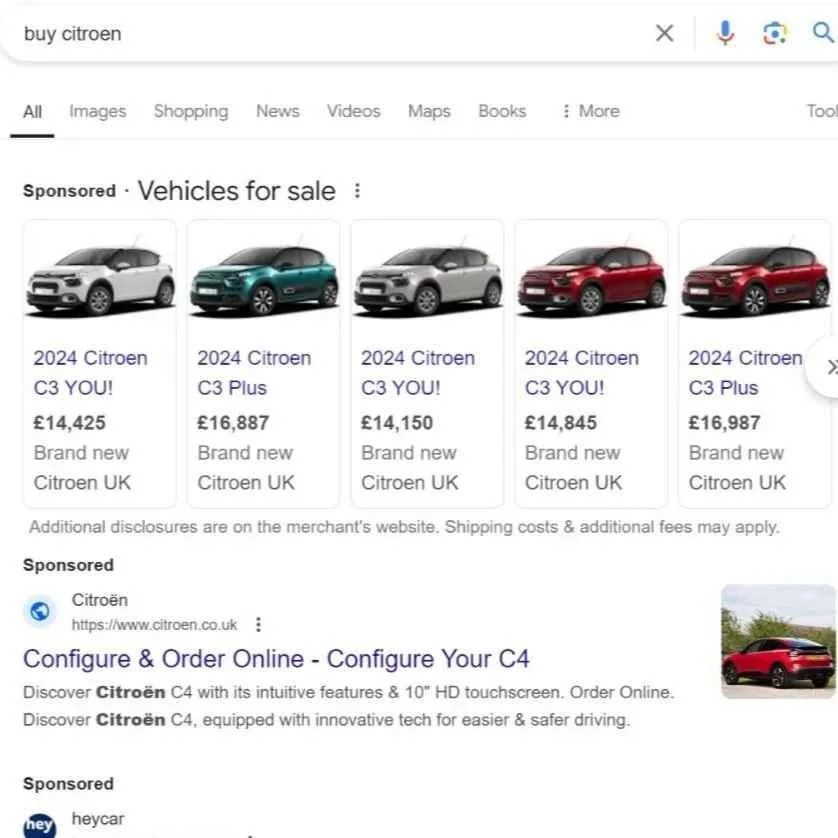
Task: Click the Citroën globe favicon
Action: [x=40, y=611]
